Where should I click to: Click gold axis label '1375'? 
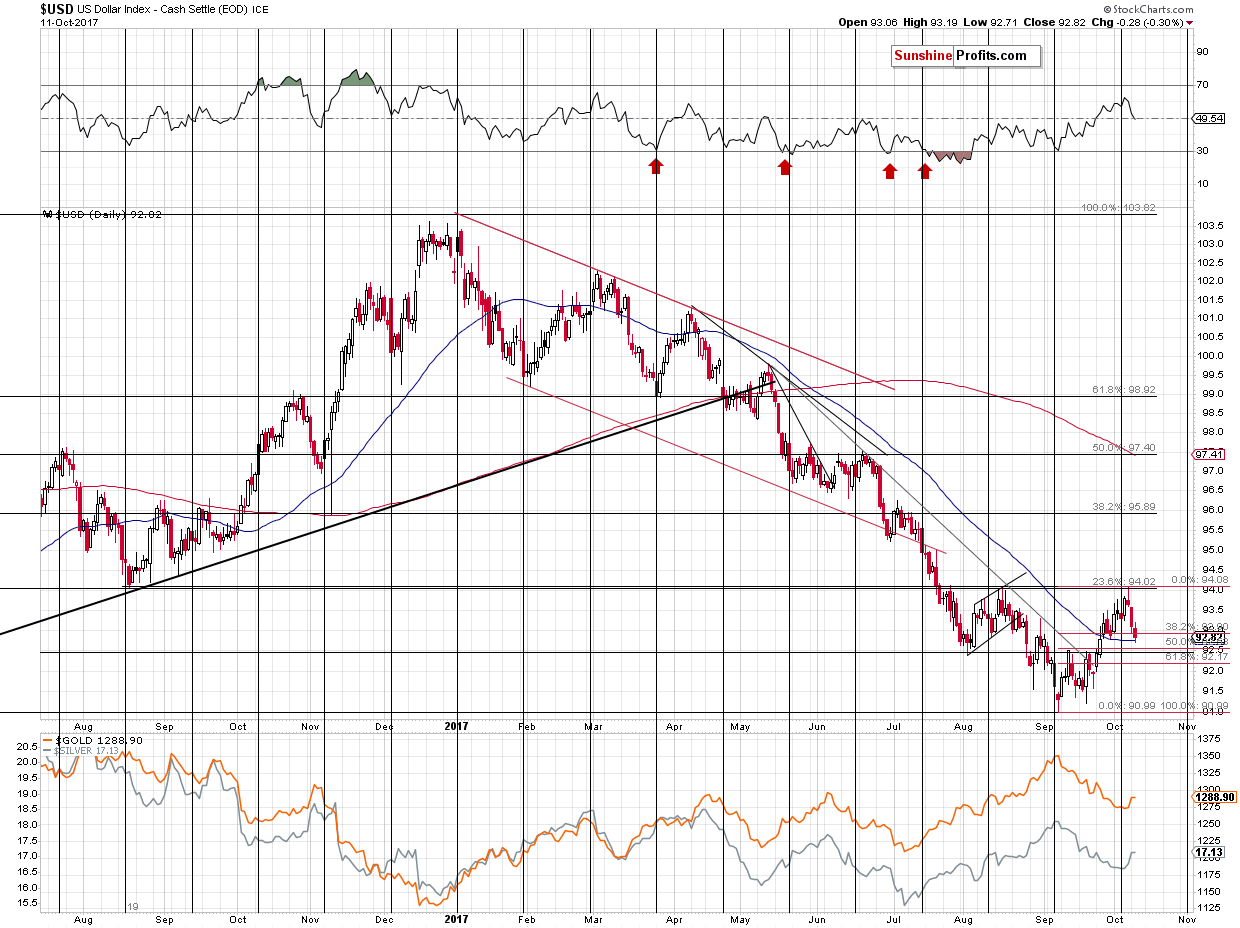(1210, 739)
